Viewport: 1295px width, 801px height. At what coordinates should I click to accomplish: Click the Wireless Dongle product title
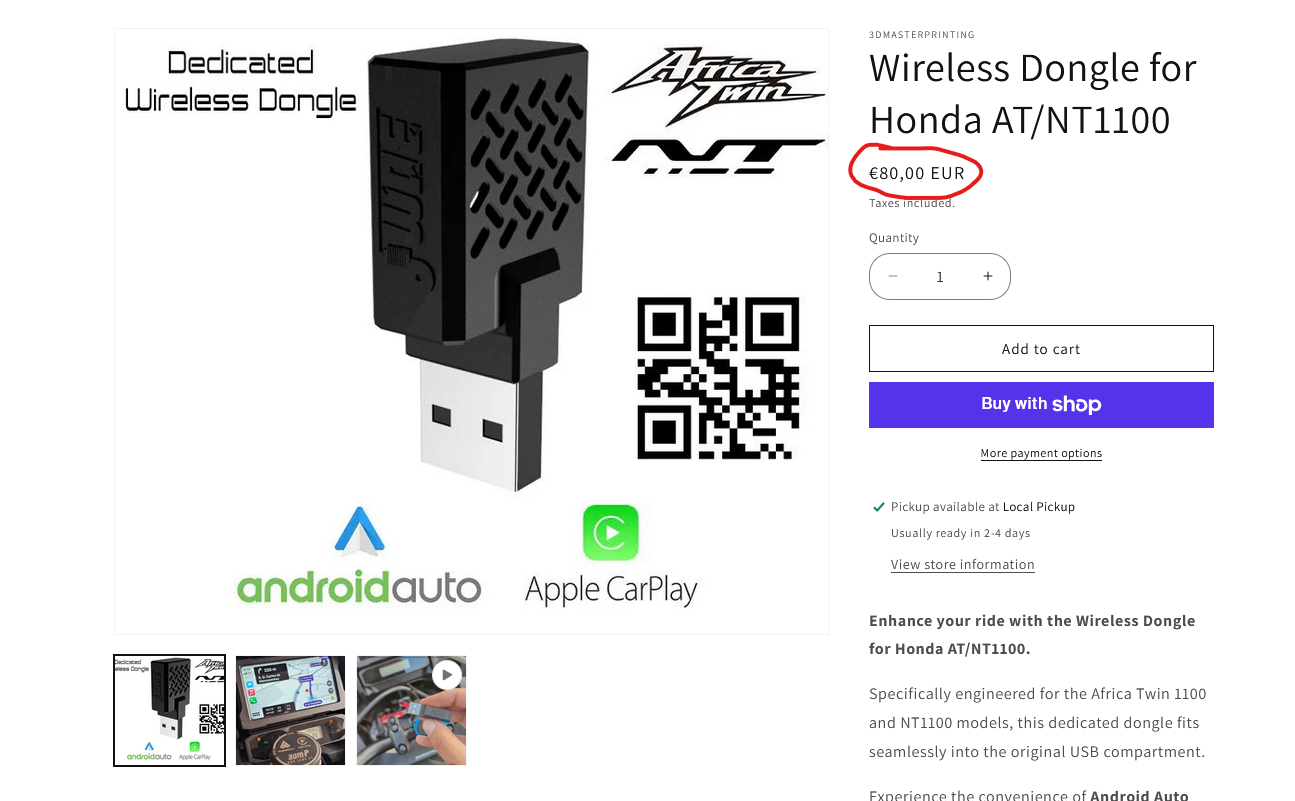click(1033, 94)
